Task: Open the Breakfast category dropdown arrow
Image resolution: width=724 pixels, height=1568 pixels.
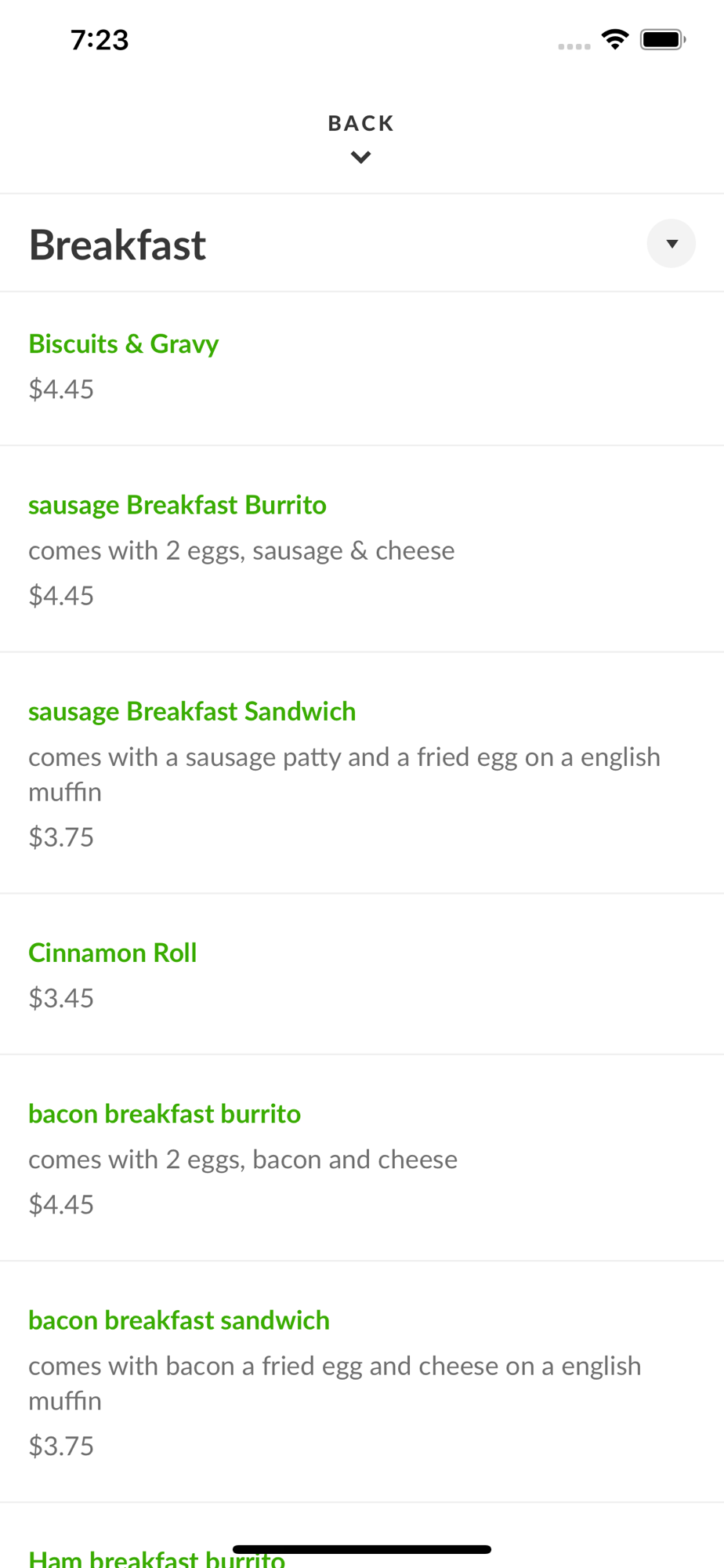Action: (671, 244)
